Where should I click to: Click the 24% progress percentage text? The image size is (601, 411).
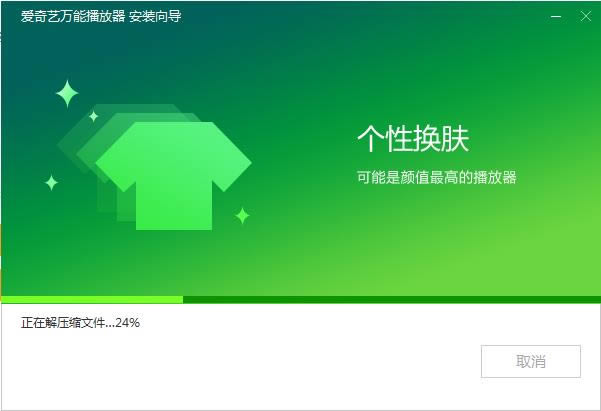tap(127, 323)
